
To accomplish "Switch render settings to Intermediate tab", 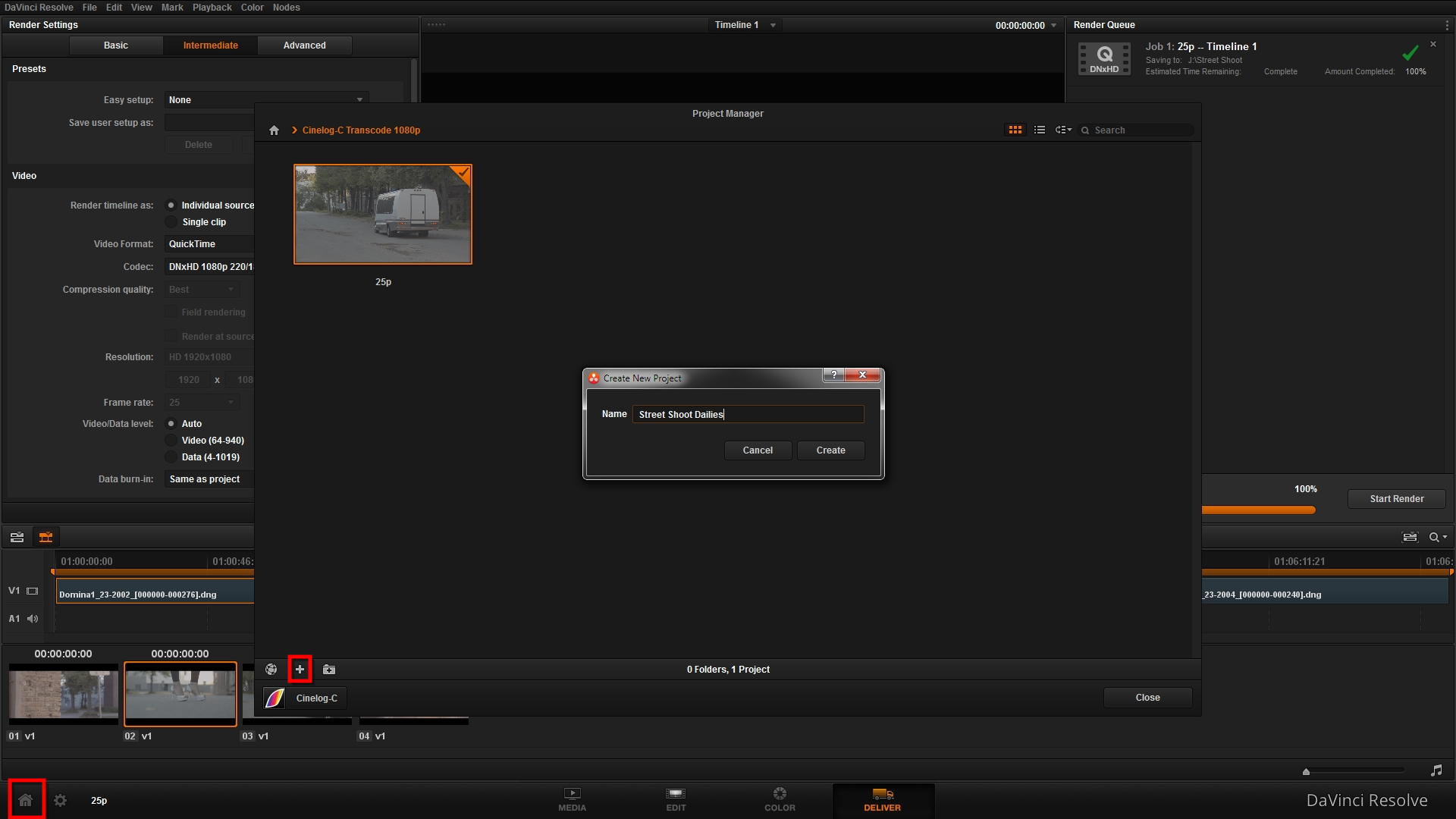I will pos(211,45).
